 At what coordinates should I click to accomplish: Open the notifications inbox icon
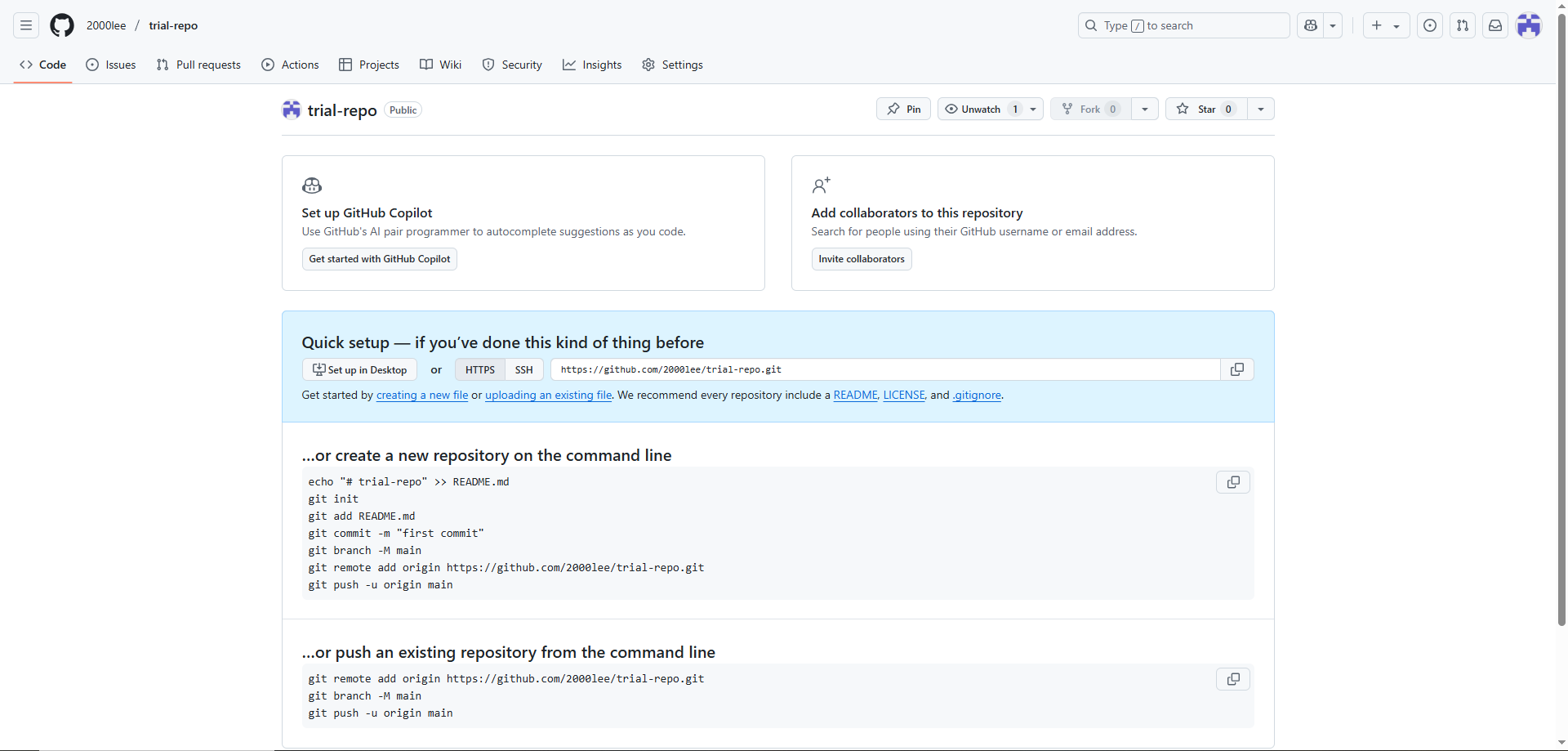tap(1495, 25)
